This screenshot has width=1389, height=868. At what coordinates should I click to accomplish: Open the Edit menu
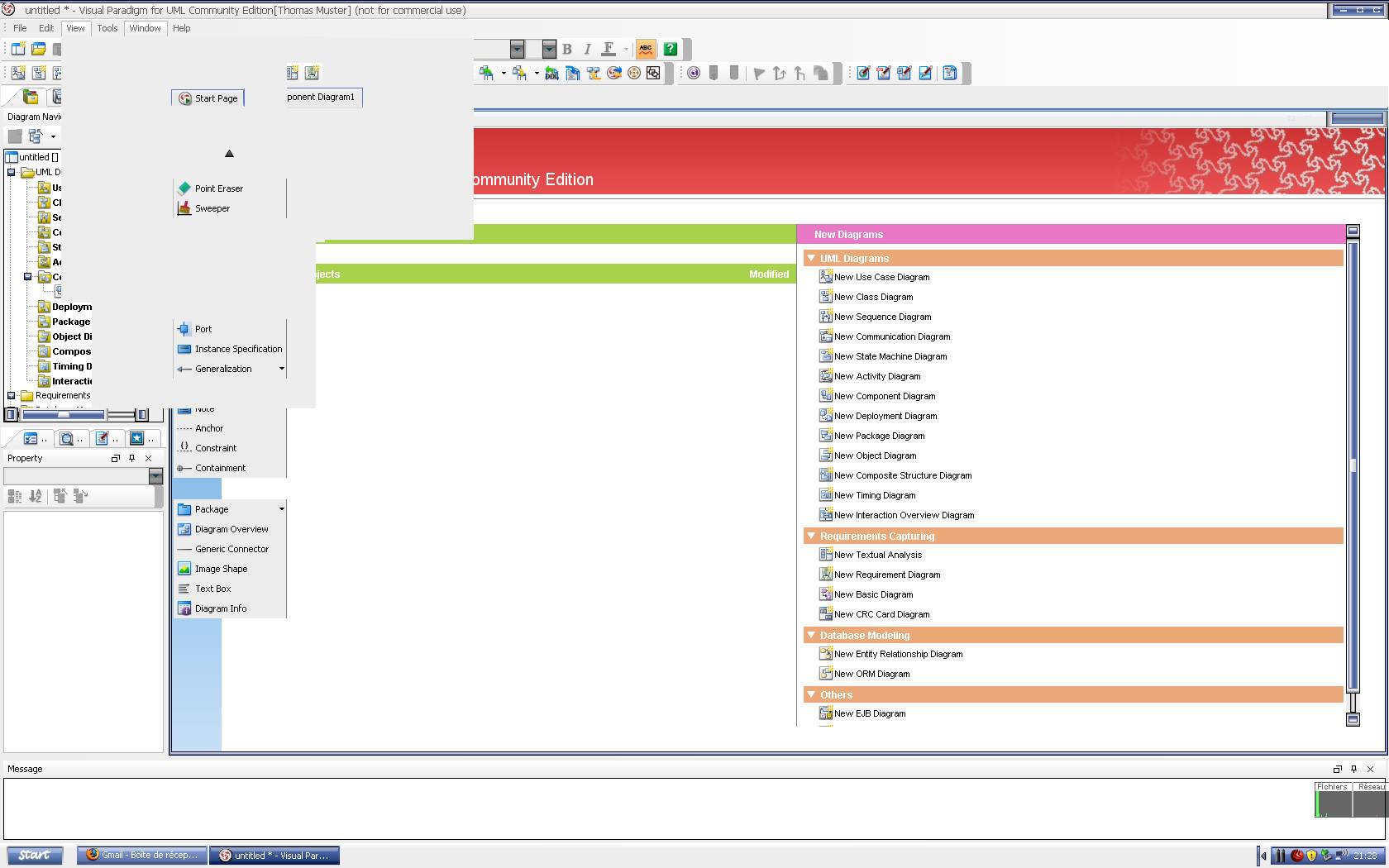click(46, 28)
